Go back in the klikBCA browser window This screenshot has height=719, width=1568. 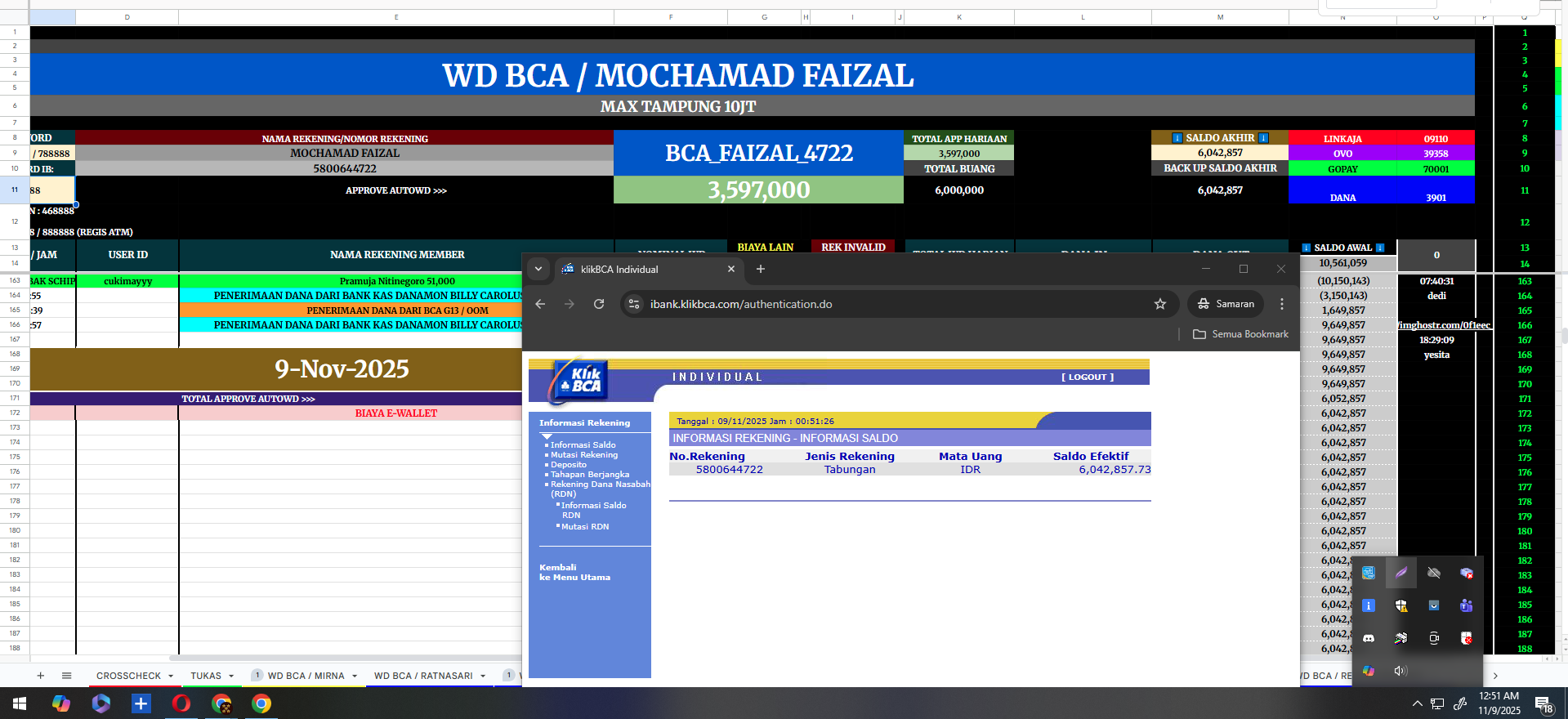pyautogui.click(x=540, y=304)
